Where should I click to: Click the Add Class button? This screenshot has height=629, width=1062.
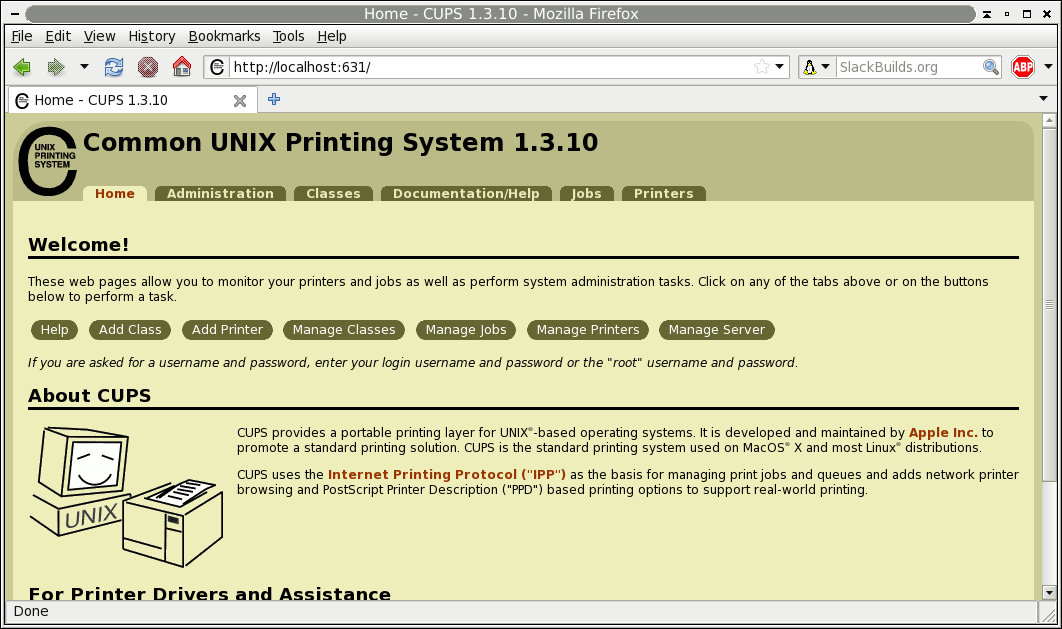[130, 330]
